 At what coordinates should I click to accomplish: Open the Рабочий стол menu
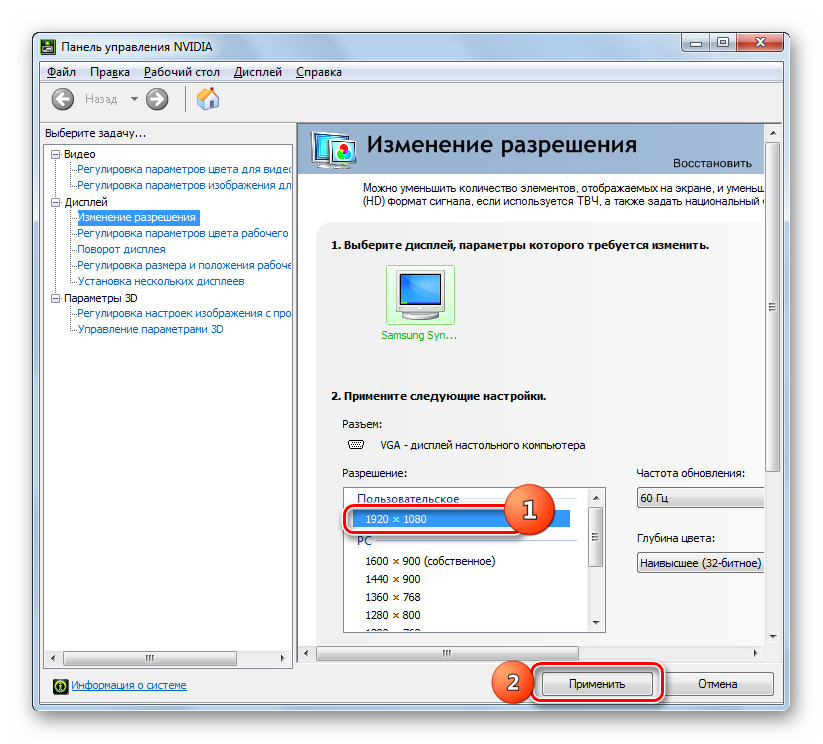pyautogui.click(x=182, y=72)
